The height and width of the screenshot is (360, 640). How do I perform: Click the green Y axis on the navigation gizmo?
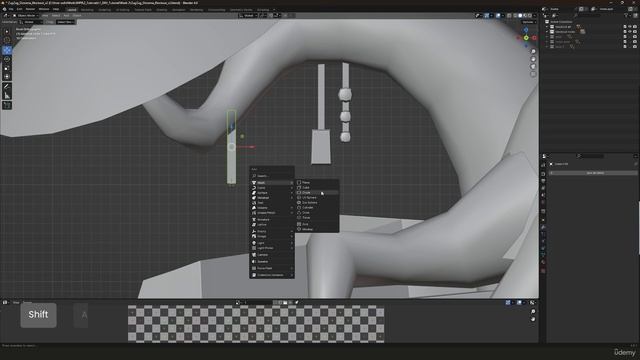coord(526,38)
